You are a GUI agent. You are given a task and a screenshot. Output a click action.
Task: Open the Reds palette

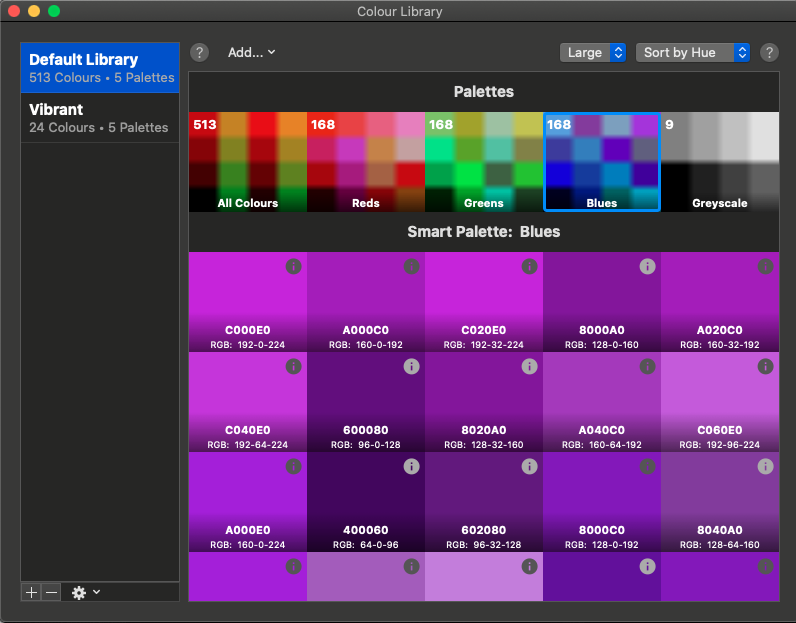click(x=366, y=162)
